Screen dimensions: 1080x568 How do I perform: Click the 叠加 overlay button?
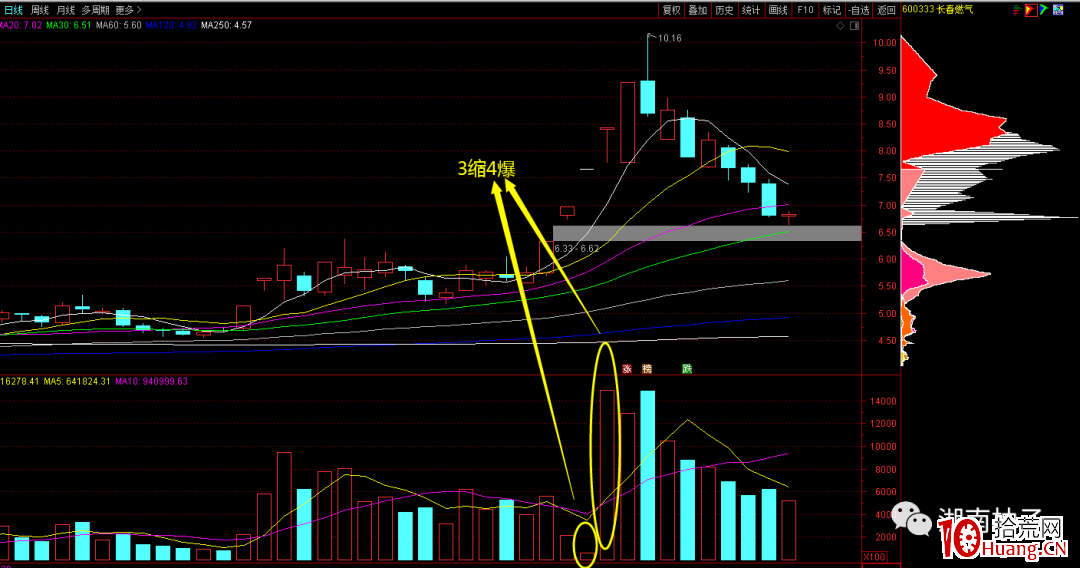(x=698, y=10)
